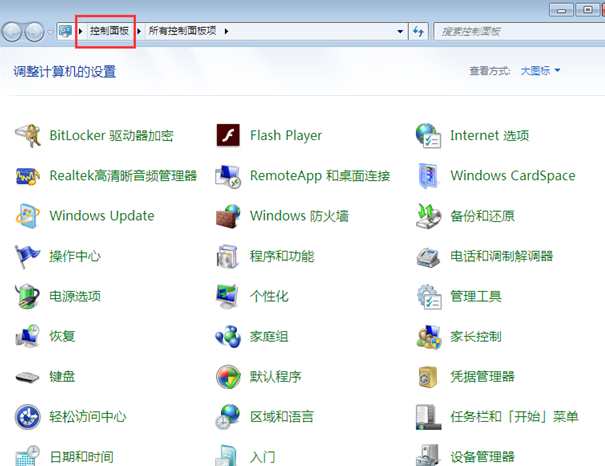Viewport: 605px width, 466px height.
Task: Open the 备份和还原 text link
Action: click(482, 216)
